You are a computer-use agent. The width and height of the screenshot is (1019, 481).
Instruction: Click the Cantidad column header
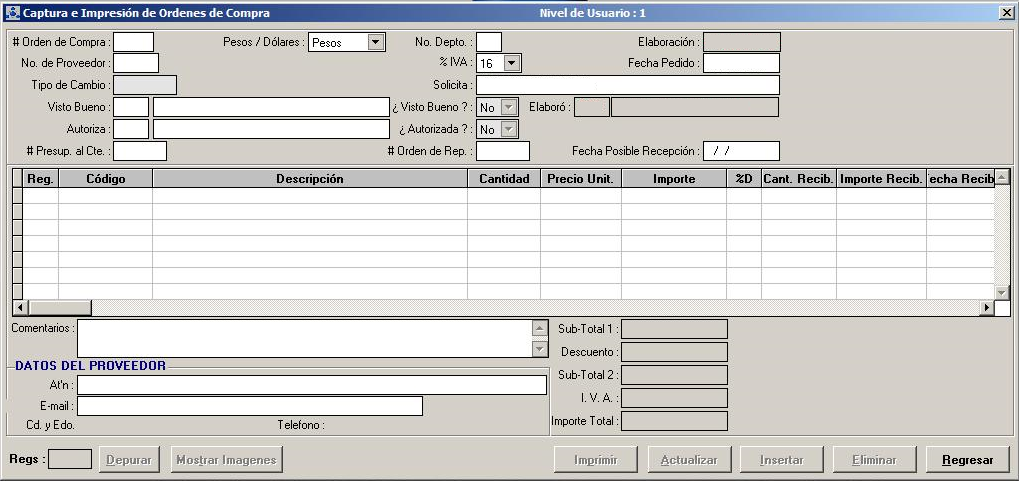click(x=504, y=179)
